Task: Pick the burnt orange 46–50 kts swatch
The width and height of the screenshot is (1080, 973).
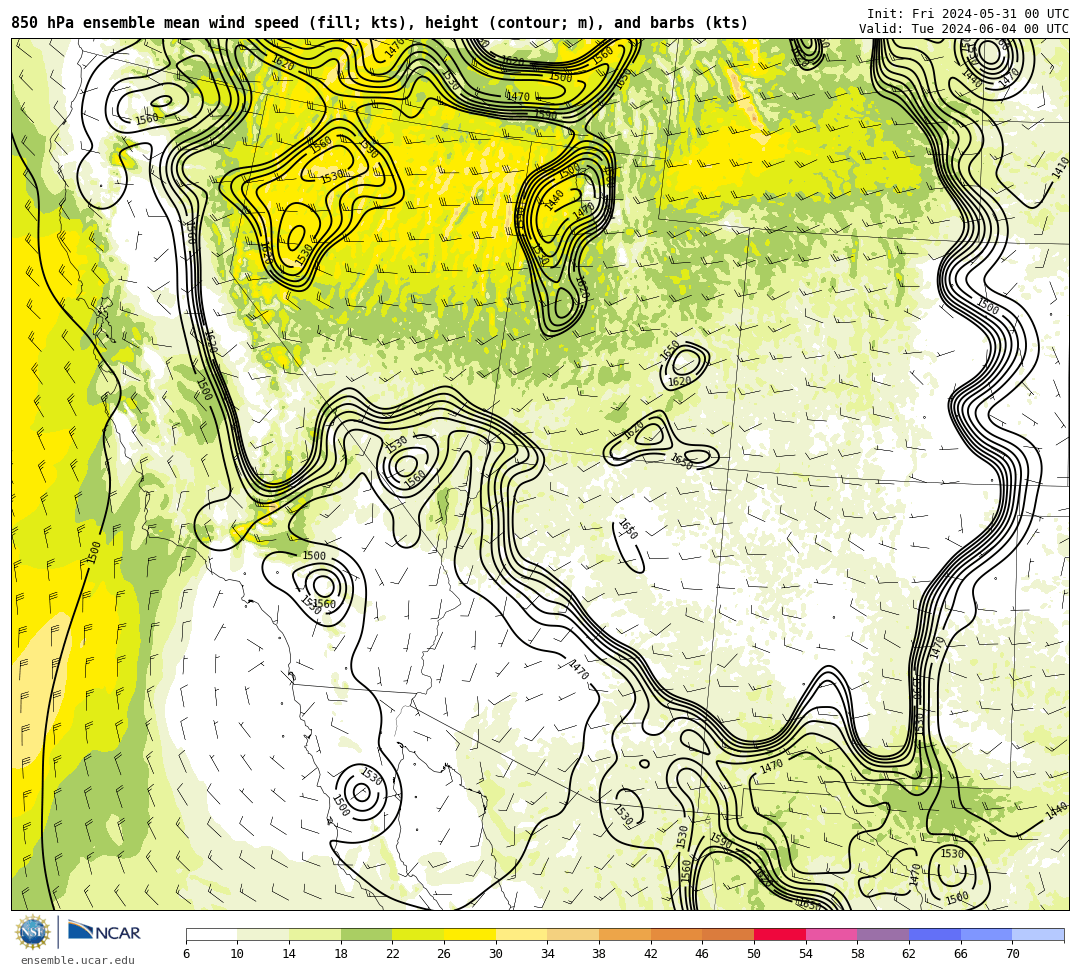Action: click(728, 934)
